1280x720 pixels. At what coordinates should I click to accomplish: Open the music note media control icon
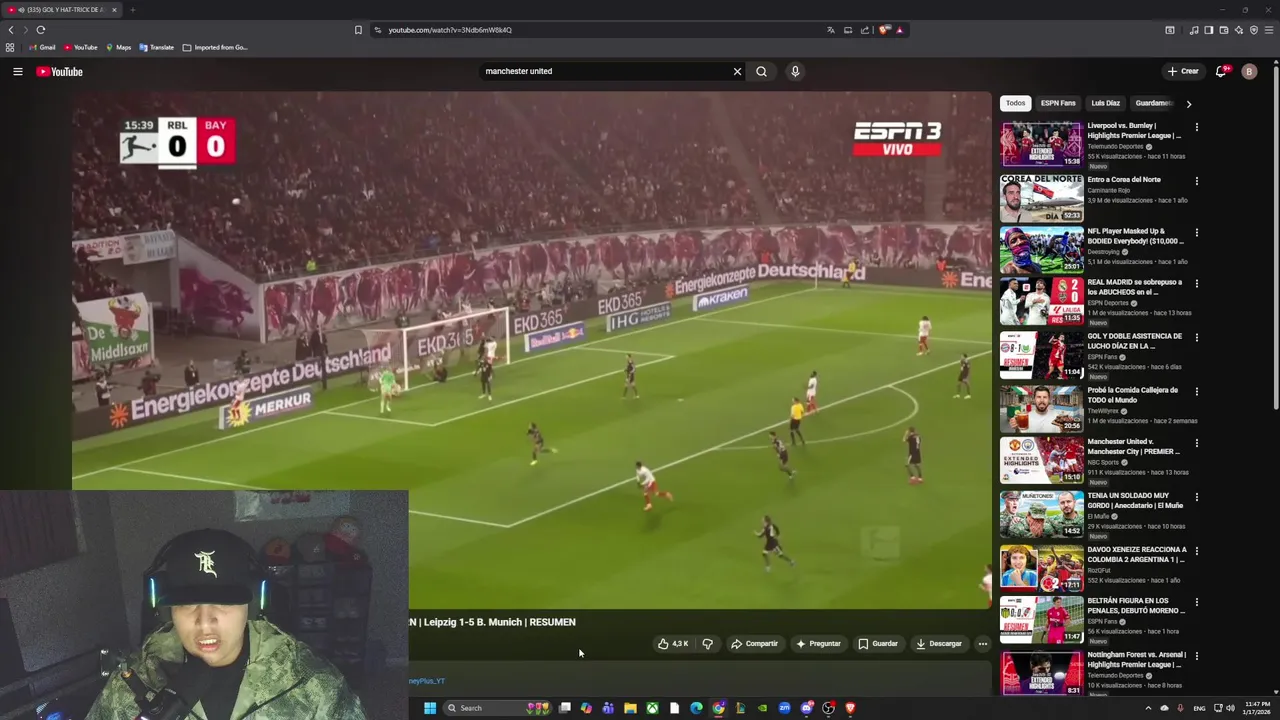tap(1194, 30)
